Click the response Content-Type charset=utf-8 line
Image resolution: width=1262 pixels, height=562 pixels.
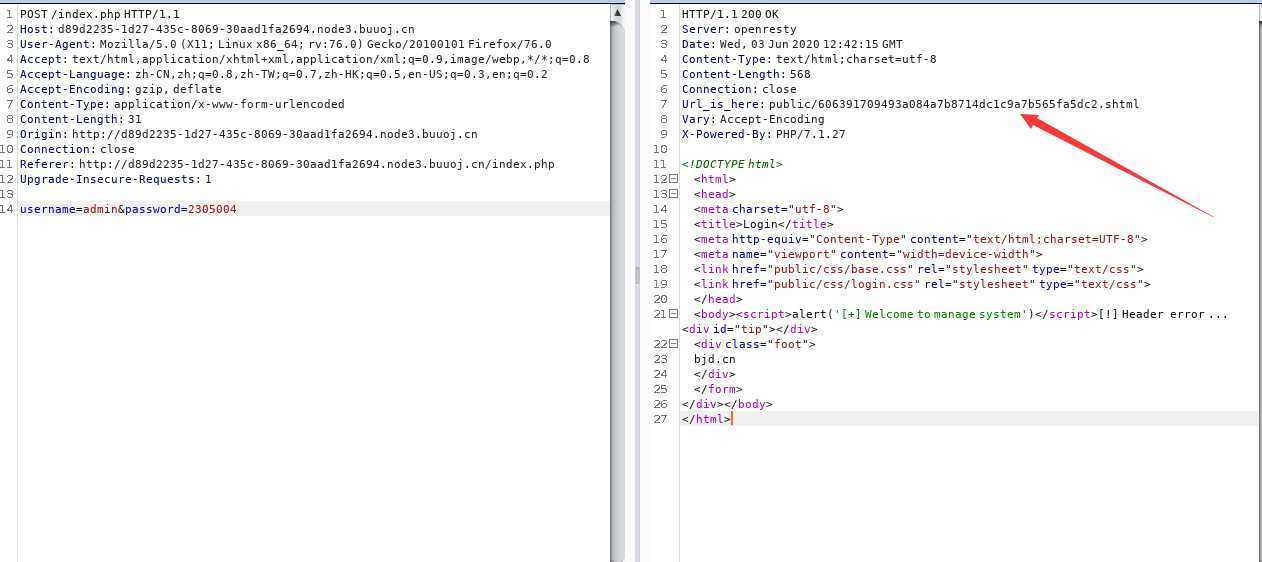point(809,59)
